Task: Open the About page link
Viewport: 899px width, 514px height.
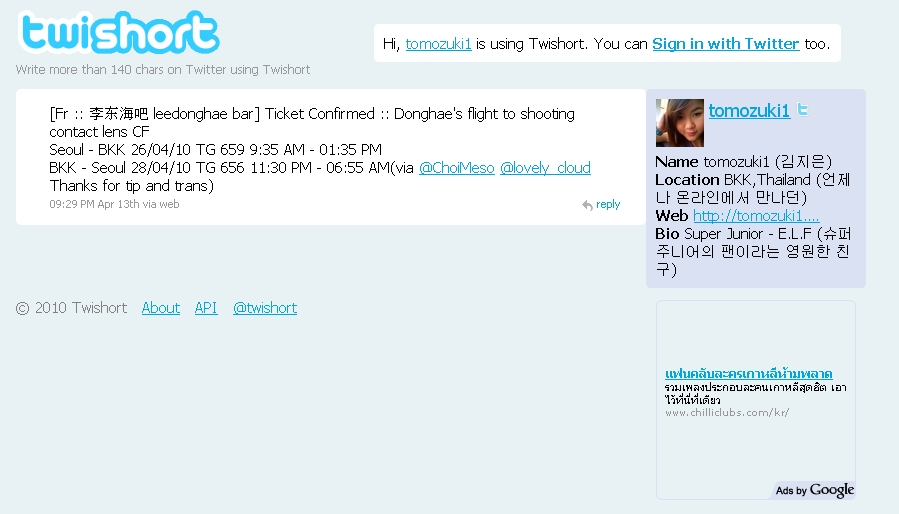Action: (x=161, y=308)
